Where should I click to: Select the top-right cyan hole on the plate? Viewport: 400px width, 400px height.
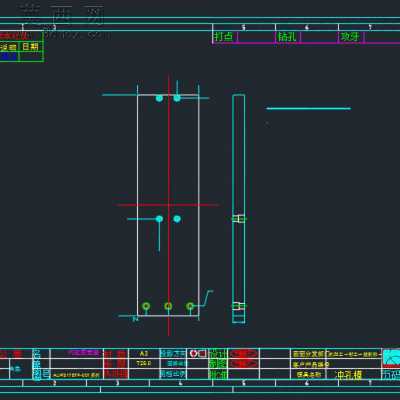click(x=177, y=98)
